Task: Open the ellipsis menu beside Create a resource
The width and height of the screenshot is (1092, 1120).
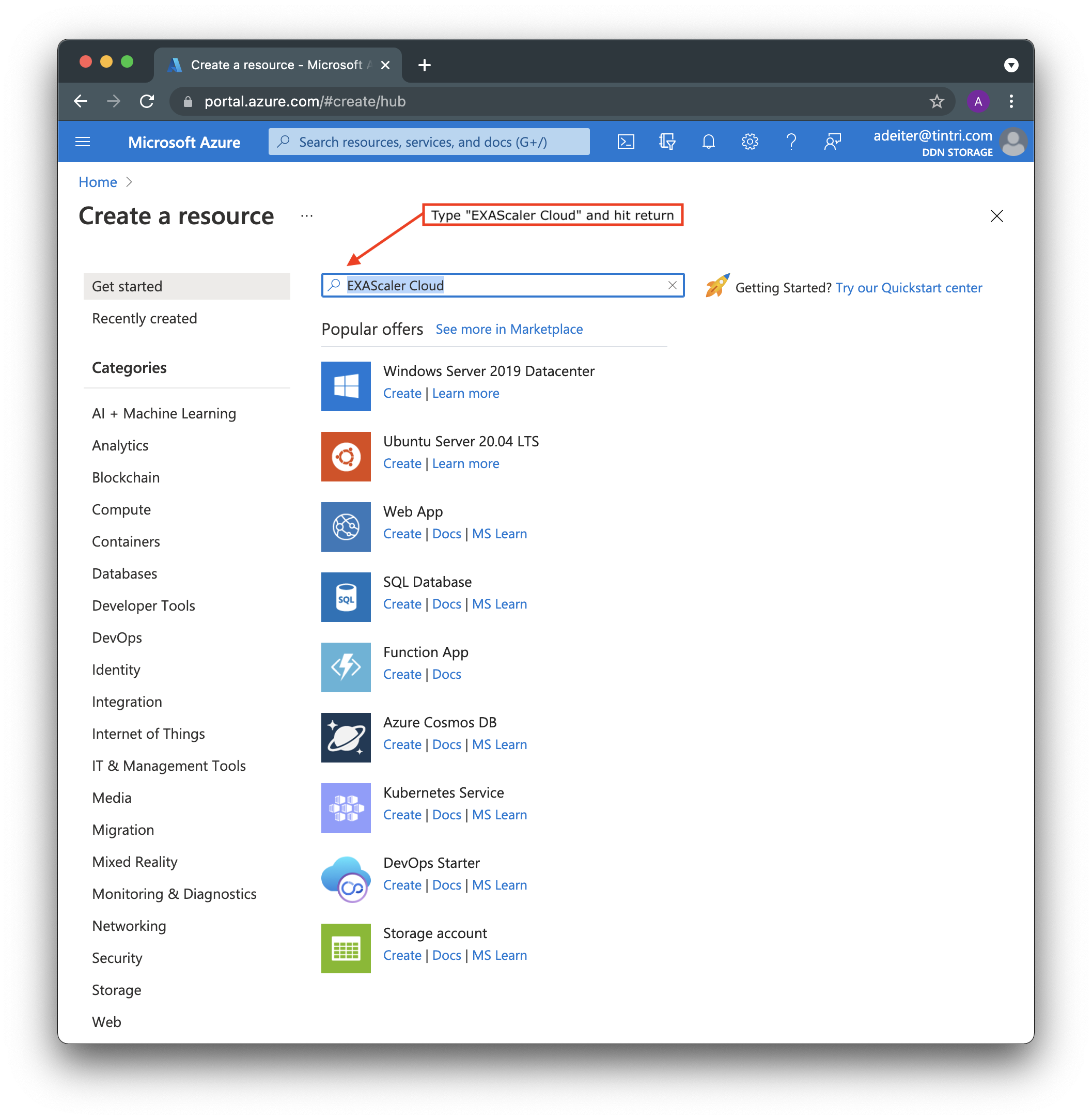Action: point(307,216)
